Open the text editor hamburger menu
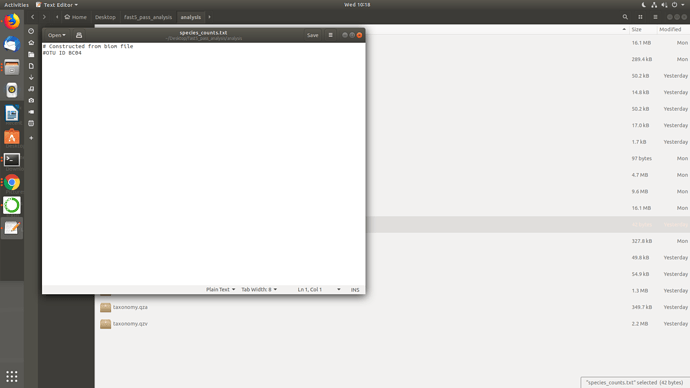 (330, 35)
